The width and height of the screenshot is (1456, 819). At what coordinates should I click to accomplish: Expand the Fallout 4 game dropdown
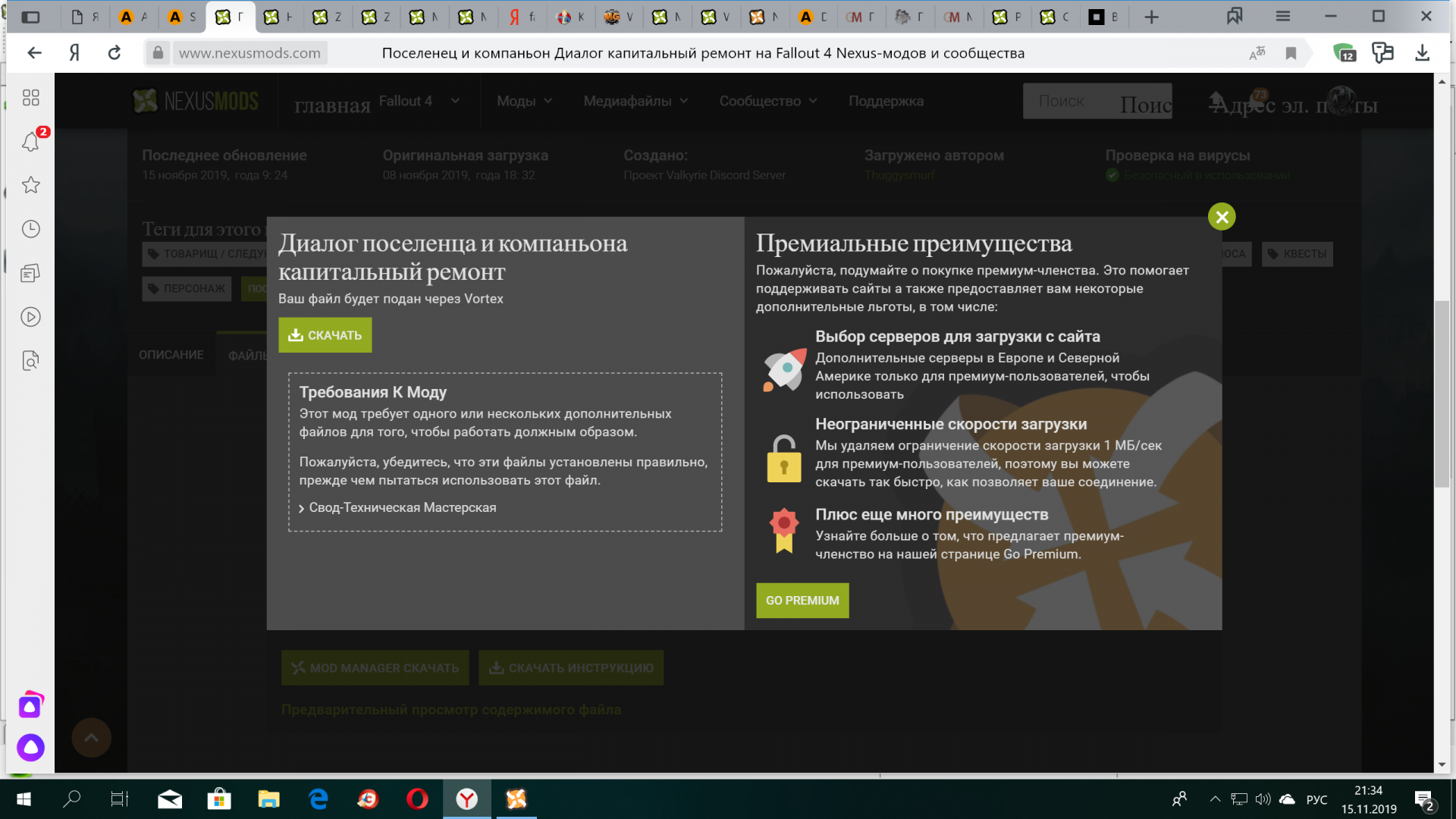(419, 101)
